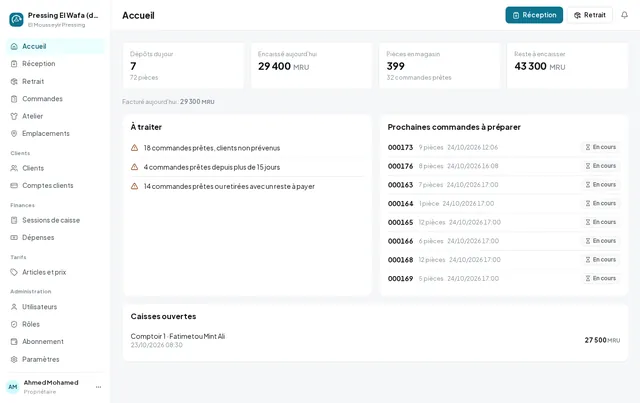
Task: Open Comptes clients in the sidebar
Action: (56, 185)
